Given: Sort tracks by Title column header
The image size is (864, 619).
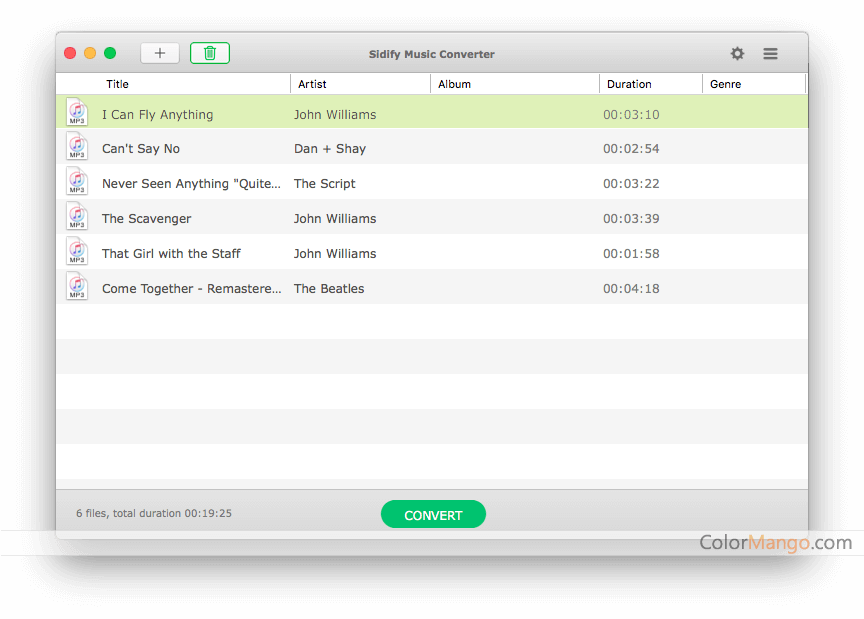Looking at the screenshot, I should (117, 84).
